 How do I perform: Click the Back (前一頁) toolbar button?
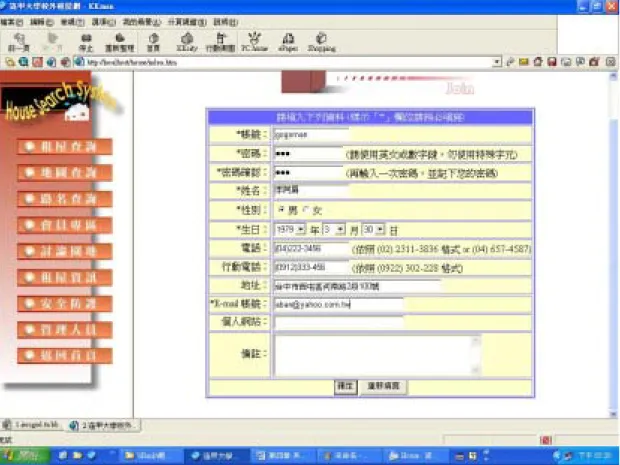(x=19, y=42)
